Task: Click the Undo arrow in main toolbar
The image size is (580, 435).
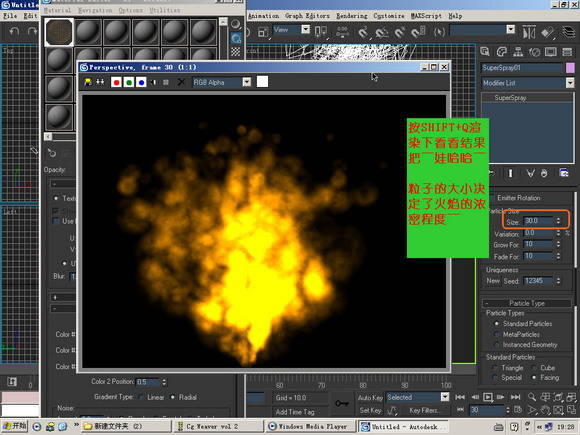Action: [14, 31]
